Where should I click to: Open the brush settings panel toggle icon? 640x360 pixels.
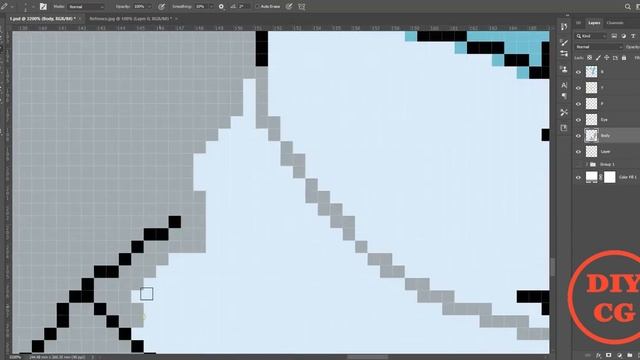(43, 7)
